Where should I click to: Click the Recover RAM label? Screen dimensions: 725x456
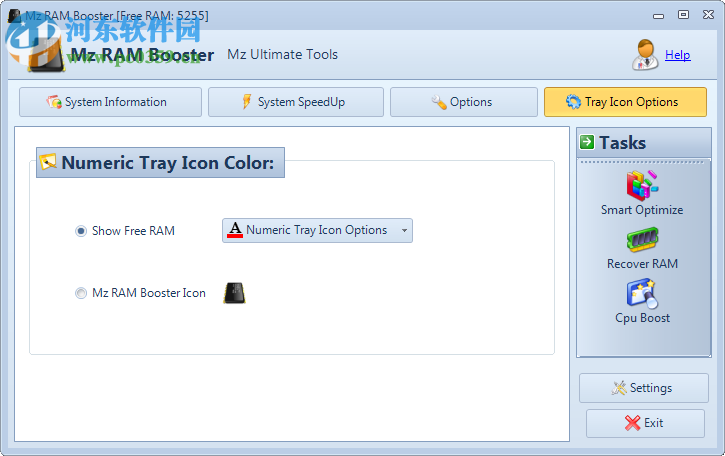tap(642, 264)
